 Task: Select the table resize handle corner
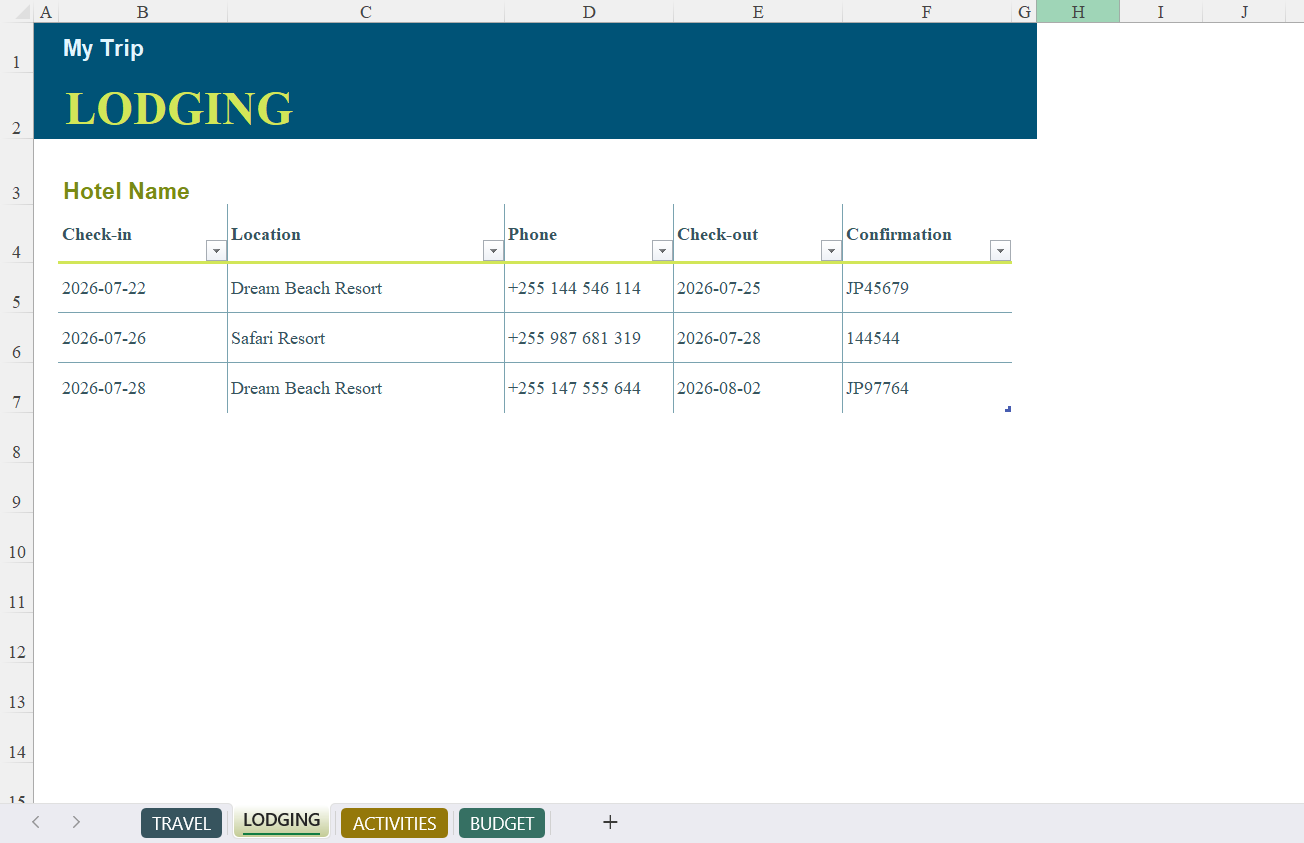[x=1008, y=408]
